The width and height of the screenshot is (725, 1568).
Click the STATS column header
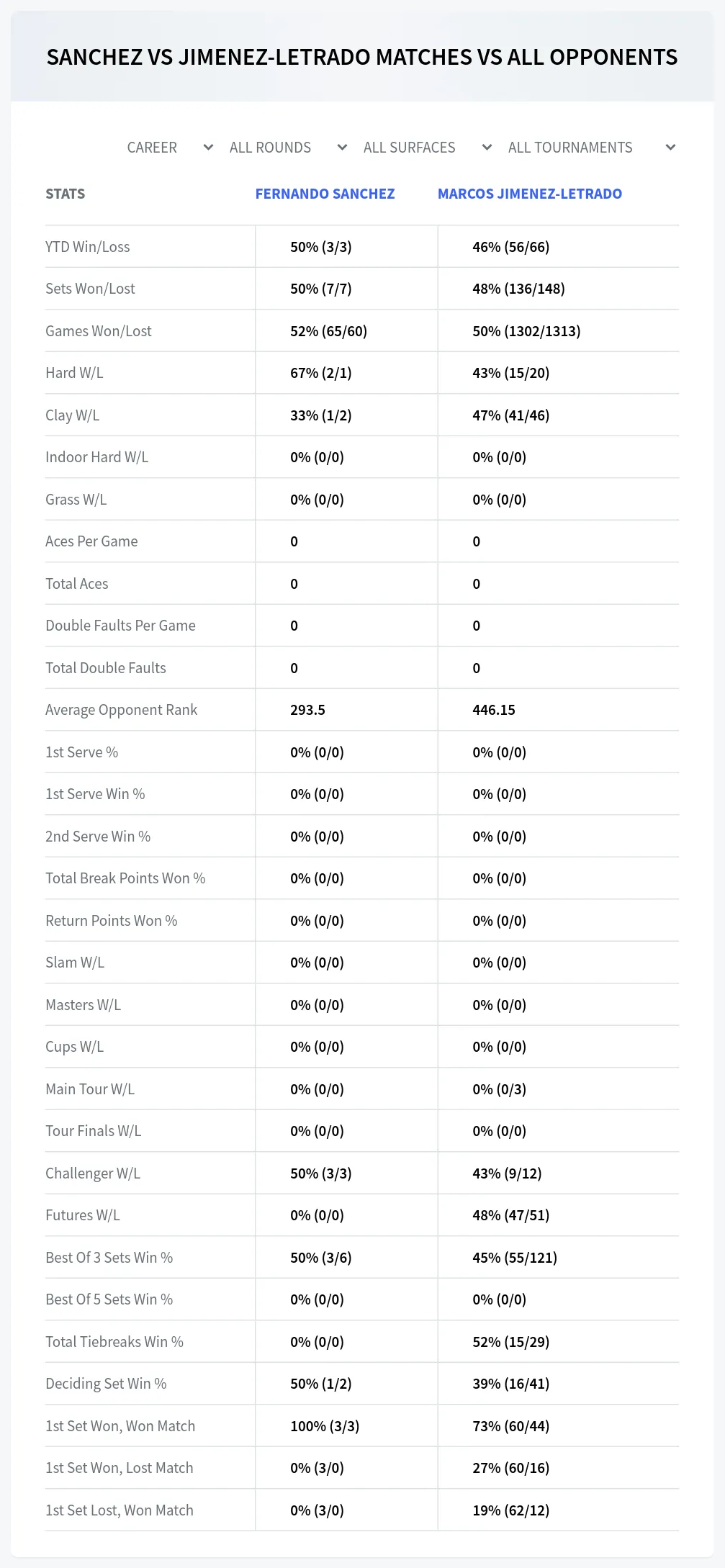[x=66, y=194]
